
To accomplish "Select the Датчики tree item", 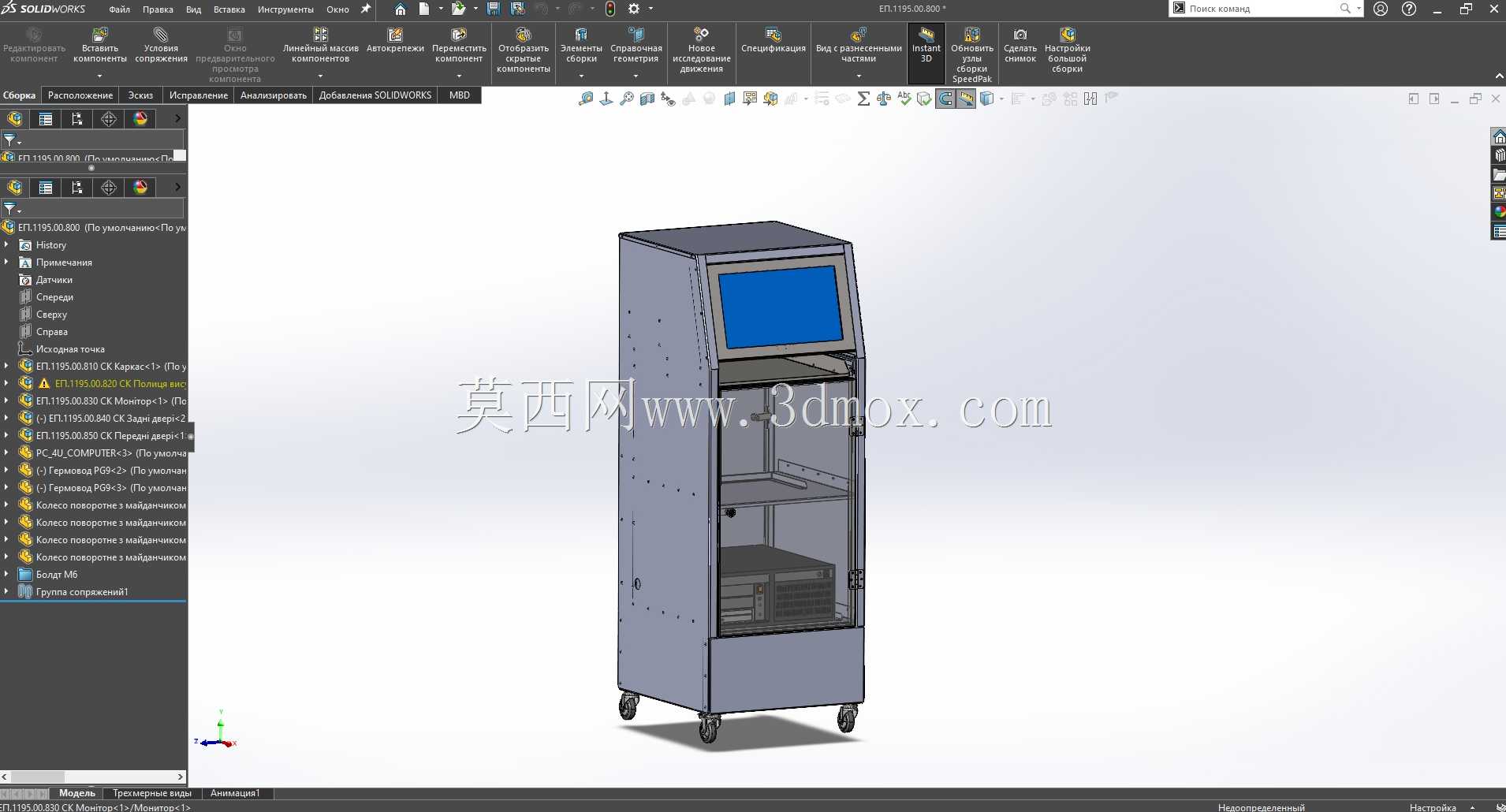I will click(54, 280).
